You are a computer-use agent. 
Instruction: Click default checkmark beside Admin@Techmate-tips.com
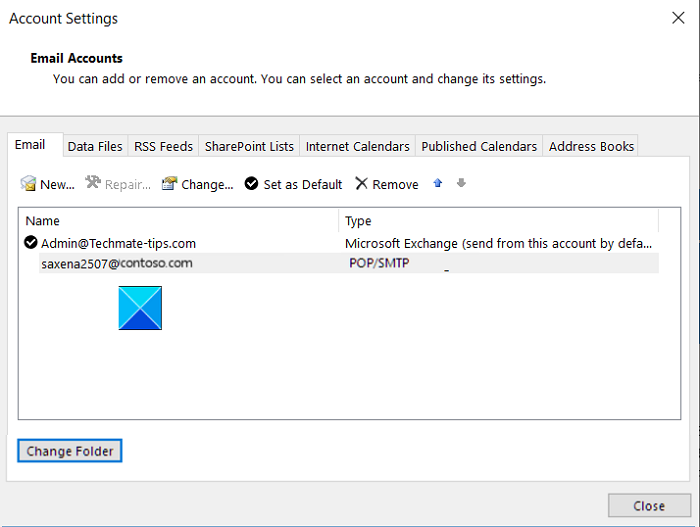[x=31, y=243]
